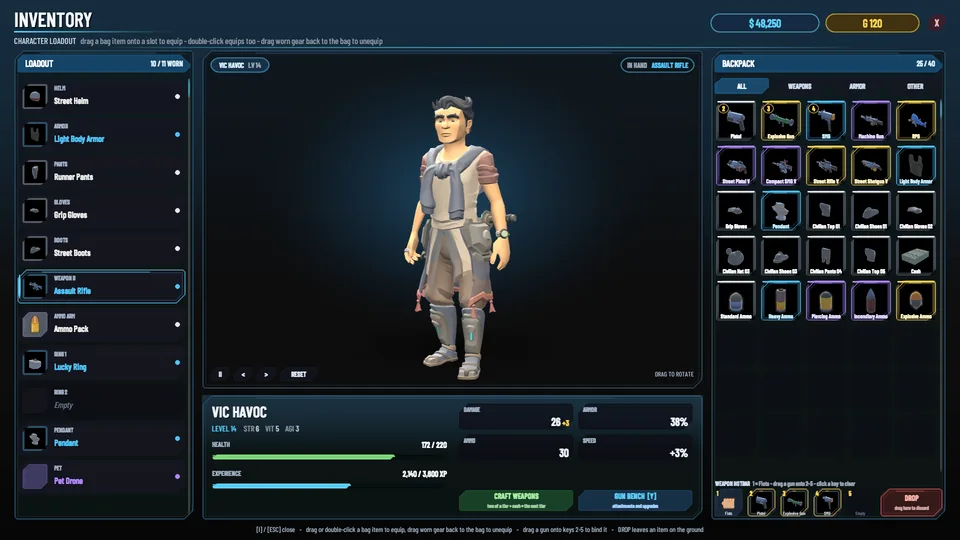Screen dimensions: 960x540
Task: Select Heavy Ammo in backpack
Action: 781,301
